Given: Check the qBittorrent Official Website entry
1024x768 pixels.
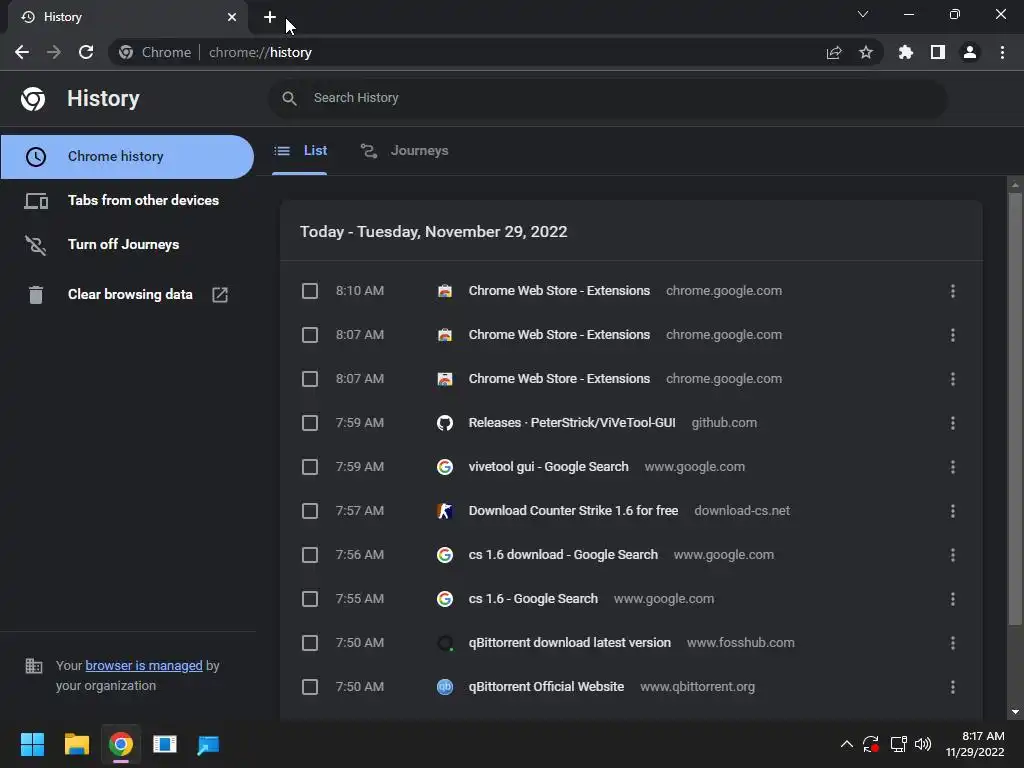Looking at the screenshot, I should (x=310, y=687).
